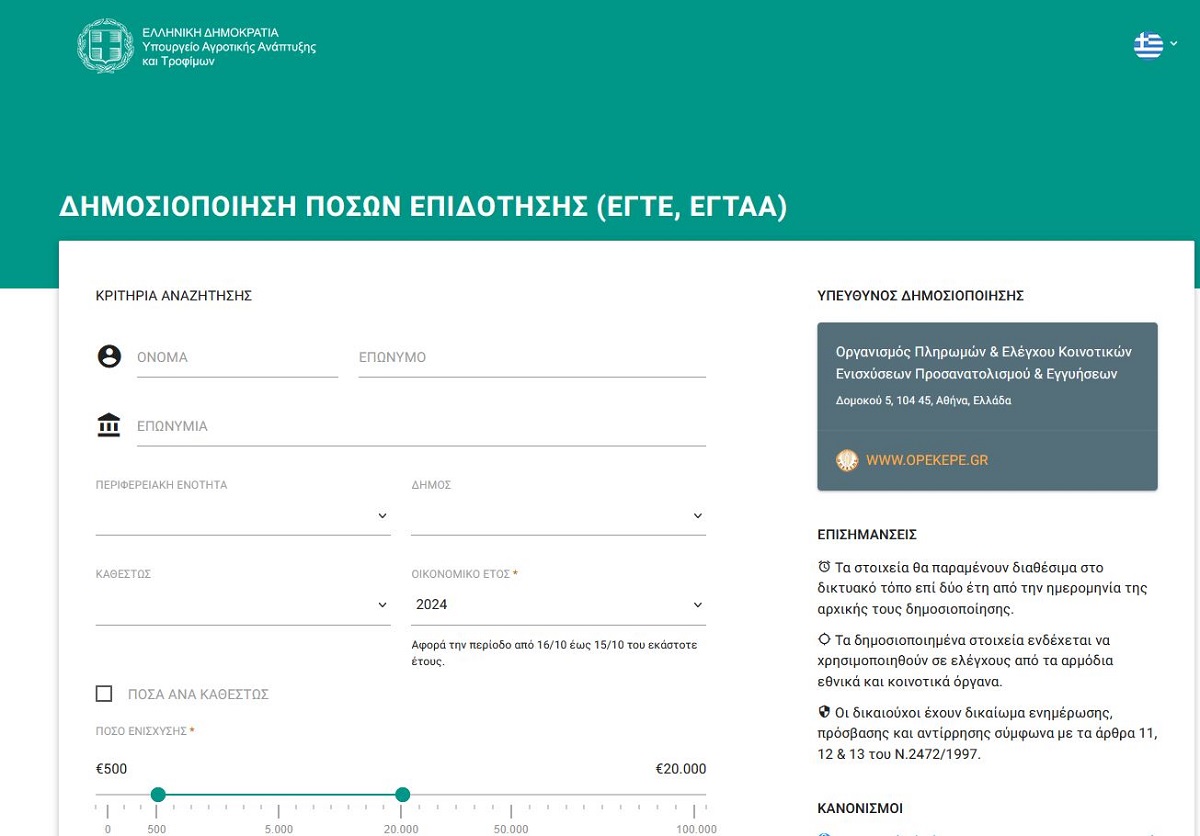Enable the ΠΟΣΑ ΑΝΑ ΚΑΘΕΣΤΩΣ checkbox
1200x836 pixels.
(x=104, y=694)
